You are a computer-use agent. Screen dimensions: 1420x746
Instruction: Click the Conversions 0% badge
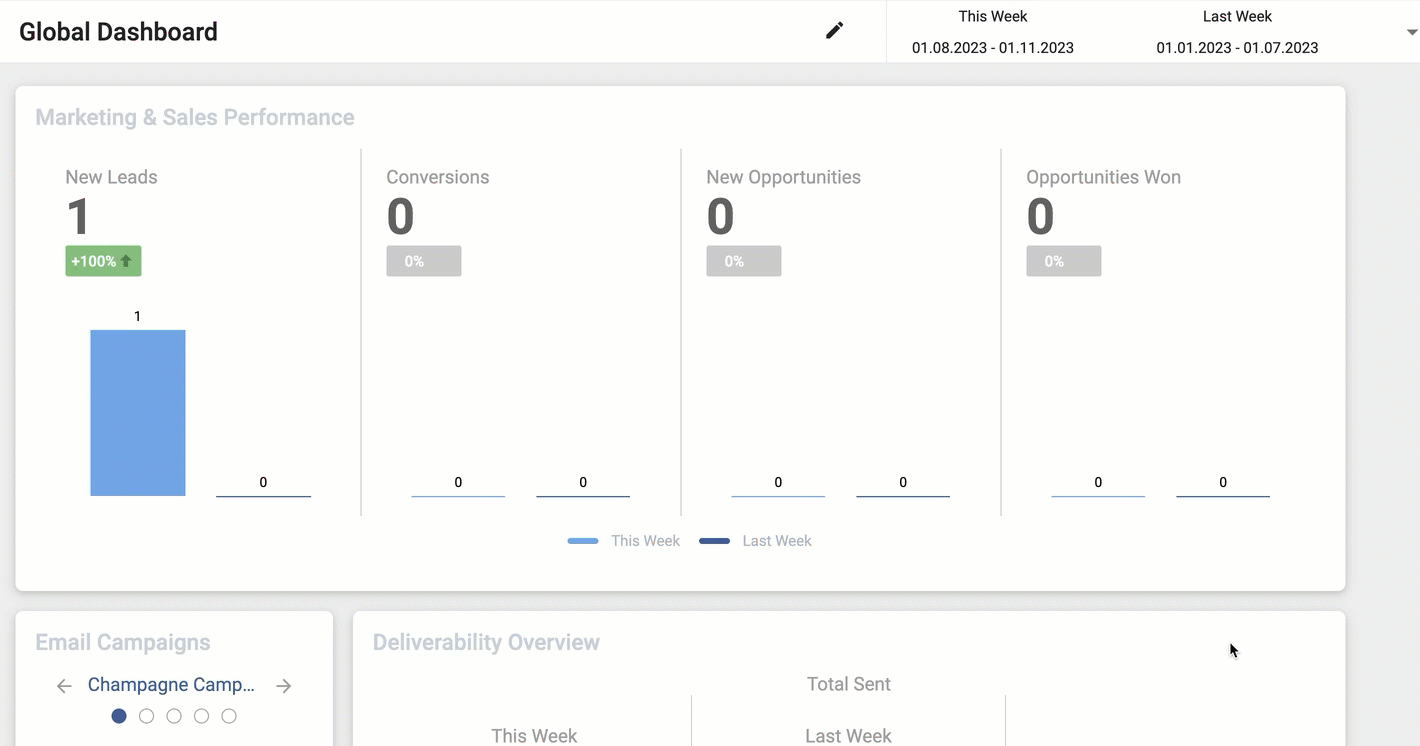(423, 261)
